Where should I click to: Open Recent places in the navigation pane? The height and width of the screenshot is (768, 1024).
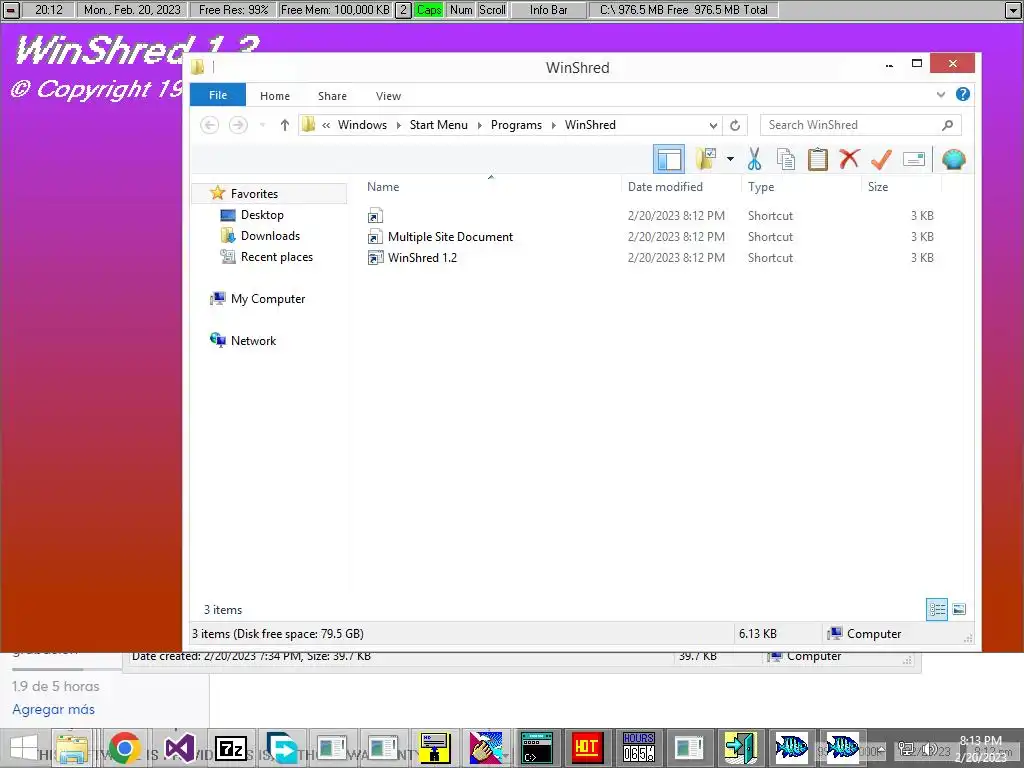pyautogui.click(x=277, y=257)
